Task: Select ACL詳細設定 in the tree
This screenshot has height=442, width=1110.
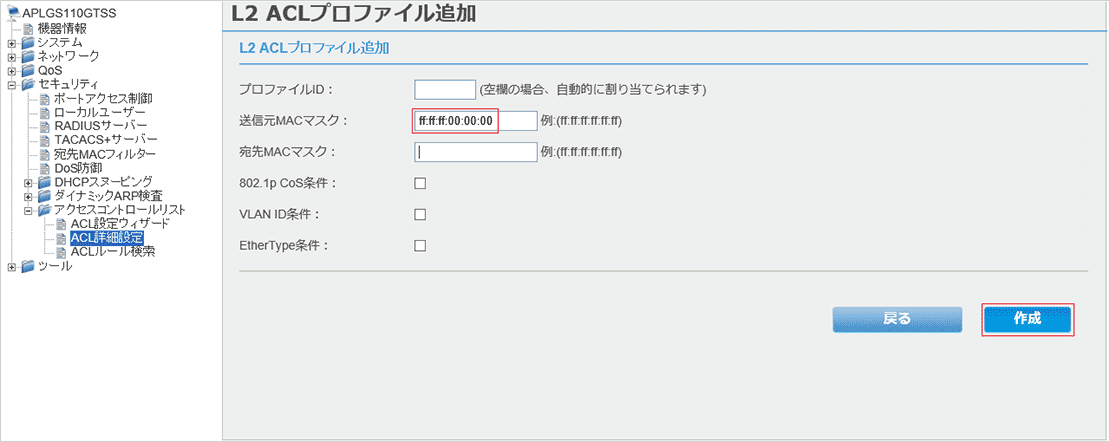Action: point(107,237)
